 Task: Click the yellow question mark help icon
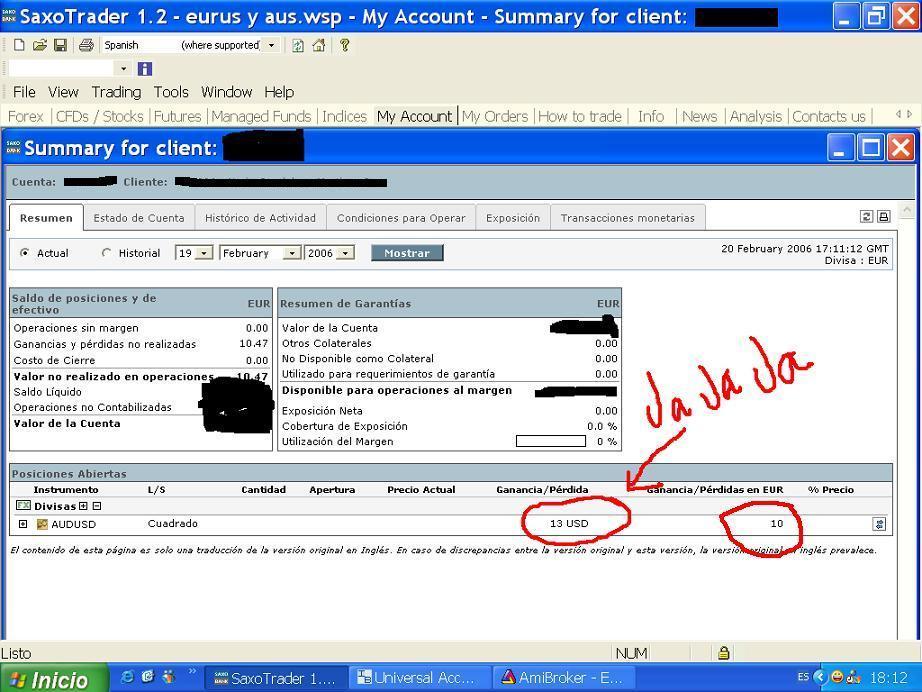345,45
